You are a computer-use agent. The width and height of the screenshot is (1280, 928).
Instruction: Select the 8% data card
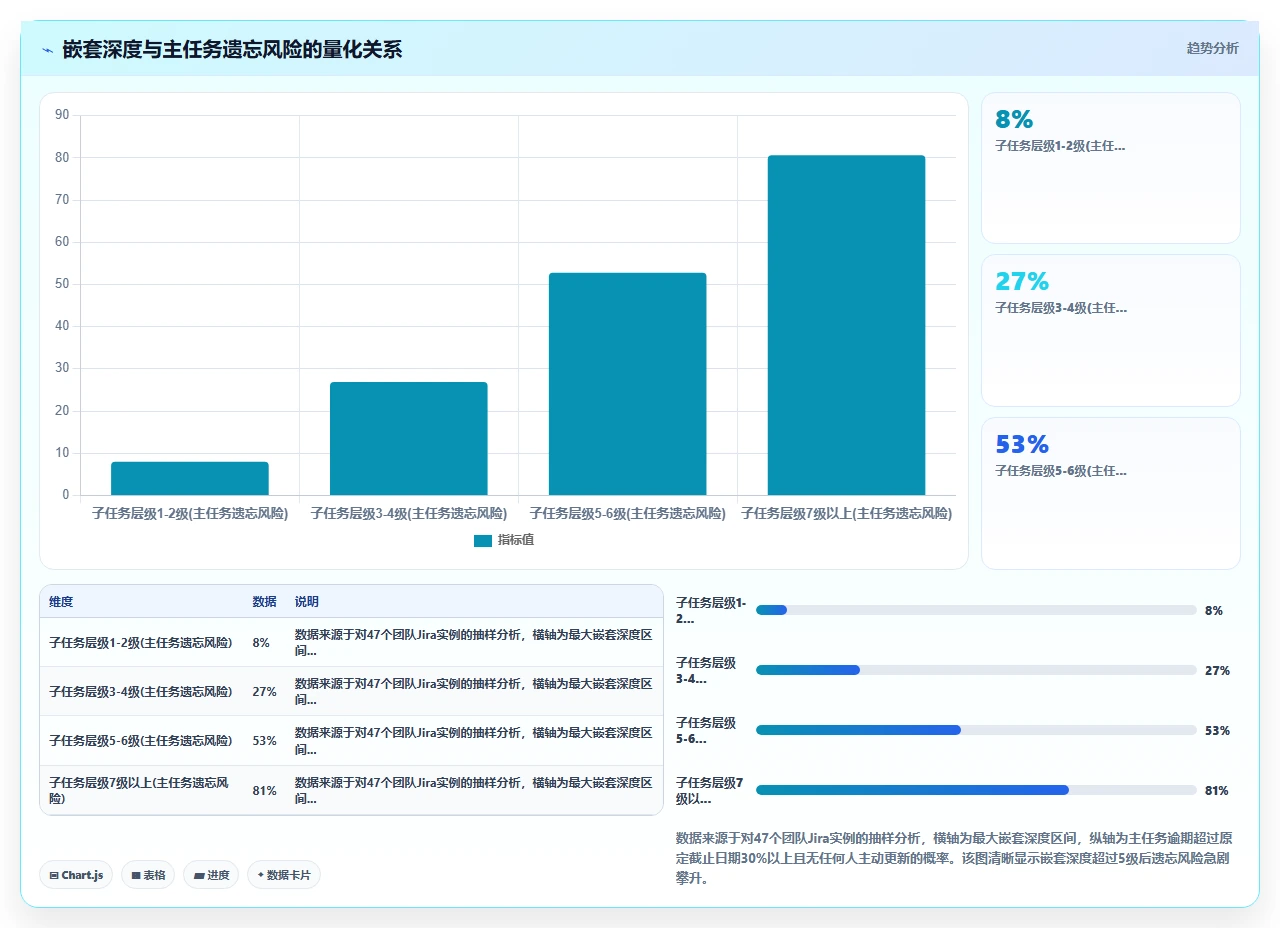tap(1110, 168)
